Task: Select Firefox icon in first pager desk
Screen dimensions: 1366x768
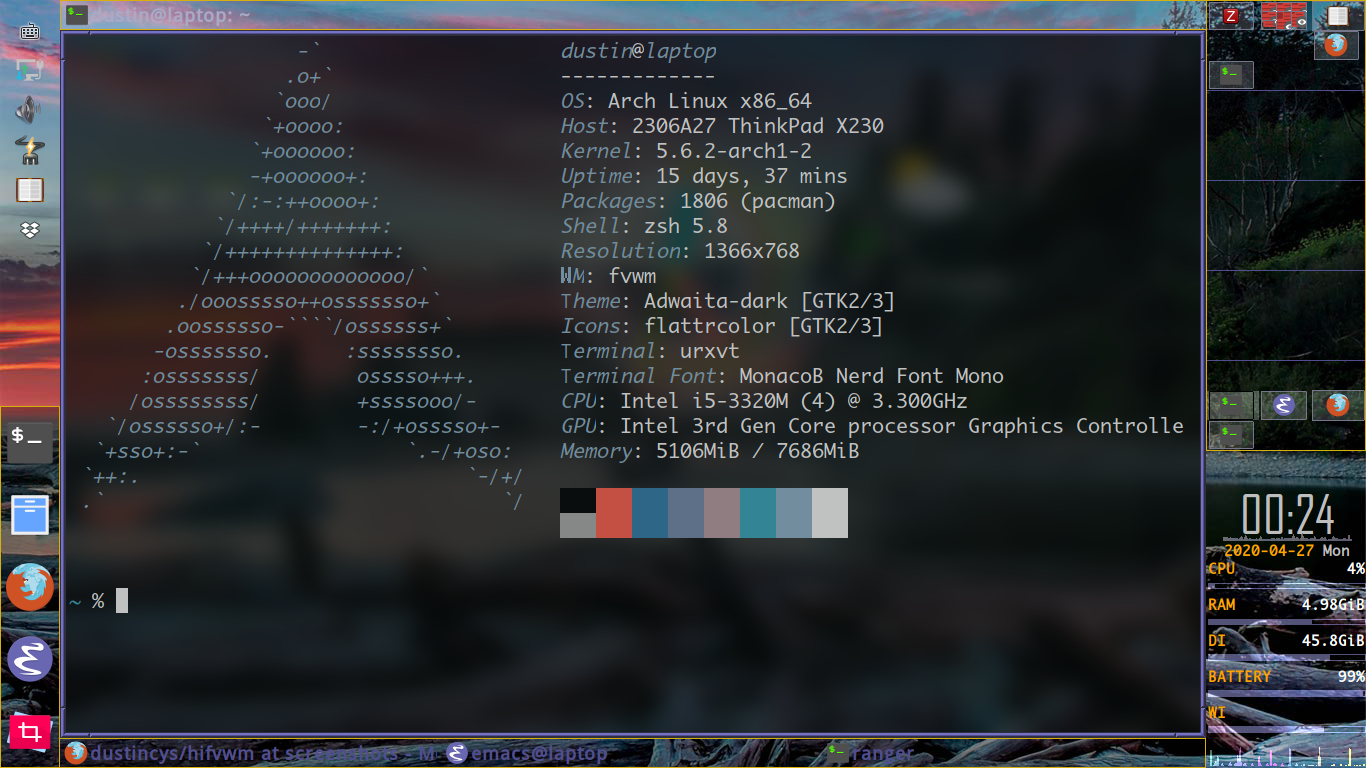Action: tap(1336, 45)
